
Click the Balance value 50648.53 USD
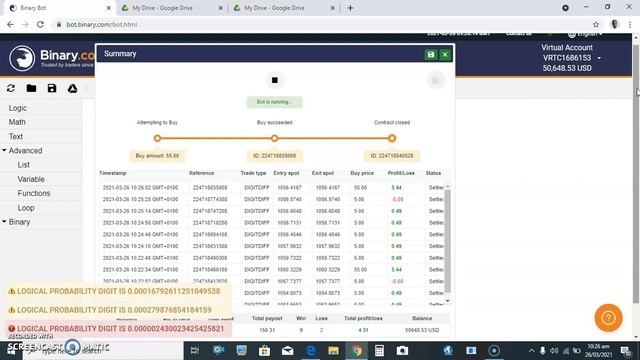[422, 330]
